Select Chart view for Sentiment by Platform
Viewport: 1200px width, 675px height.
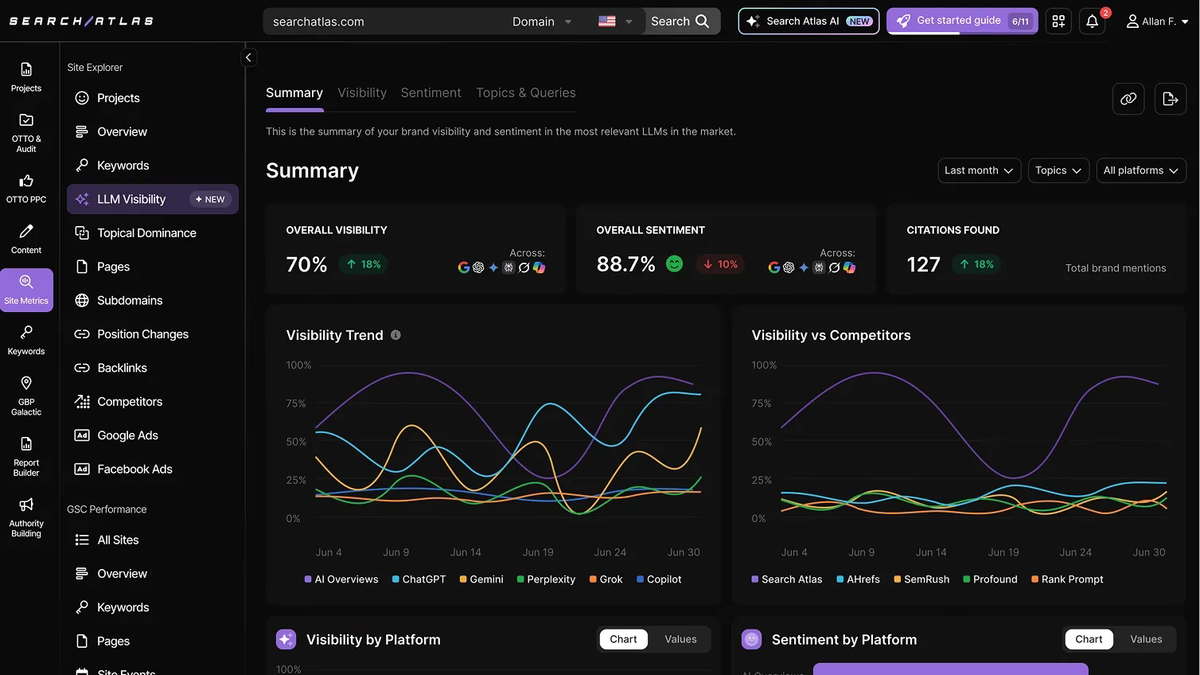(1089, 639)
